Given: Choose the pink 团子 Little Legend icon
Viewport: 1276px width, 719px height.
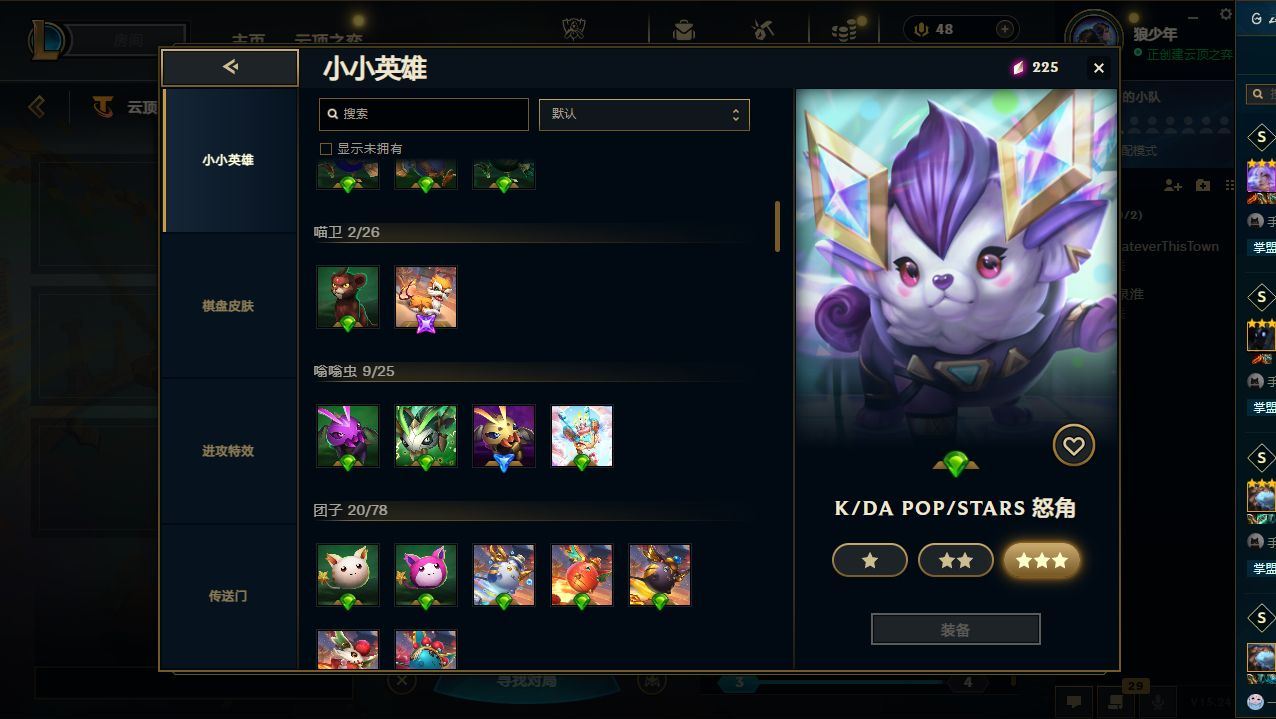Looking at the screenshot, I should 426,575.
